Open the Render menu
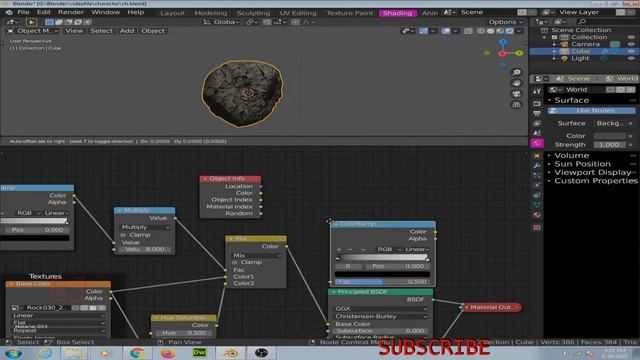Viewport: 640px width, 360px height. (x=71, y=12)
